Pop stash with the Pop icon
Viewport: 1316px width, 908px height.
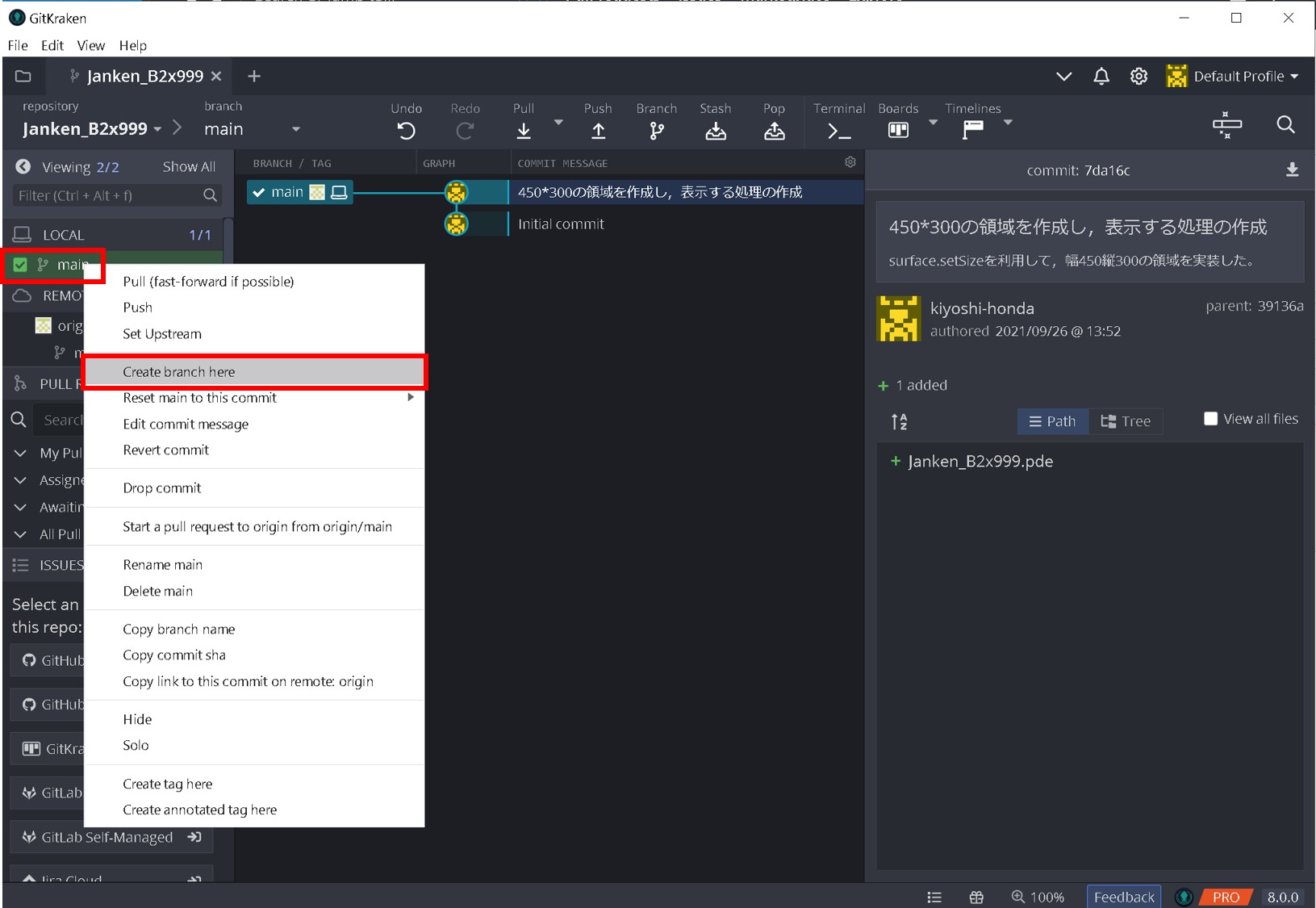pyautogui.click(x=774, y=130)
